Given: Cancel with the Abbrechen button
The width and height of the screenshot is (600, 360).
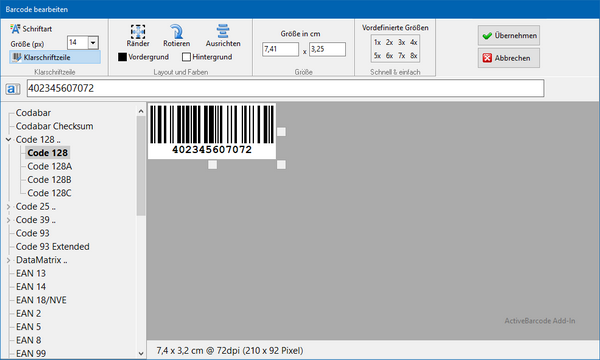Looking at the screenshot, I should tap(509, 58).
